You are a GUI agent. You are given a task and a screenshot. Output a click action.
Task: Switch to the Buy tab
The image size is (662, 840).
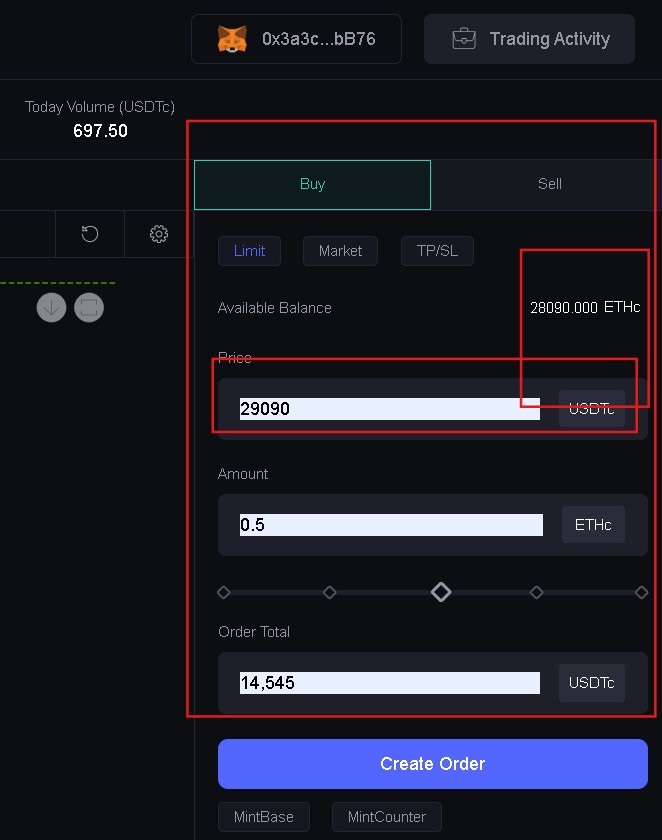click(x=312, y=184)
